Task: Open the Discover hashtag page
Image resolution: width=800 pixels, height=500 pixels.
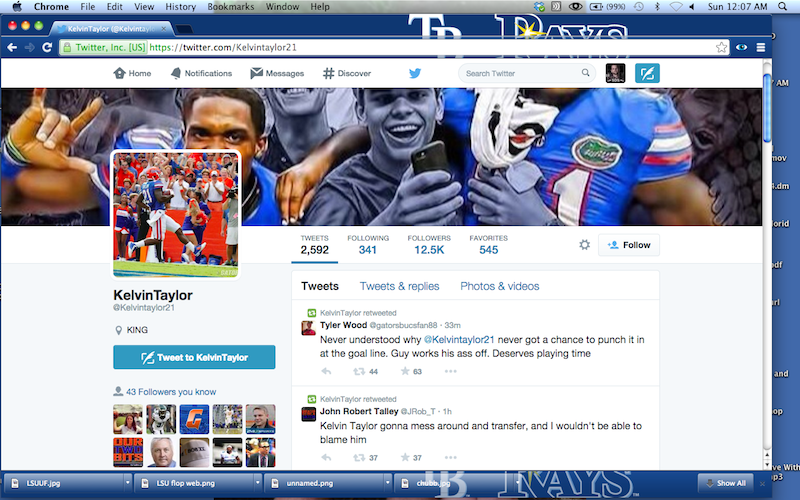Action: tap(347, 73)
